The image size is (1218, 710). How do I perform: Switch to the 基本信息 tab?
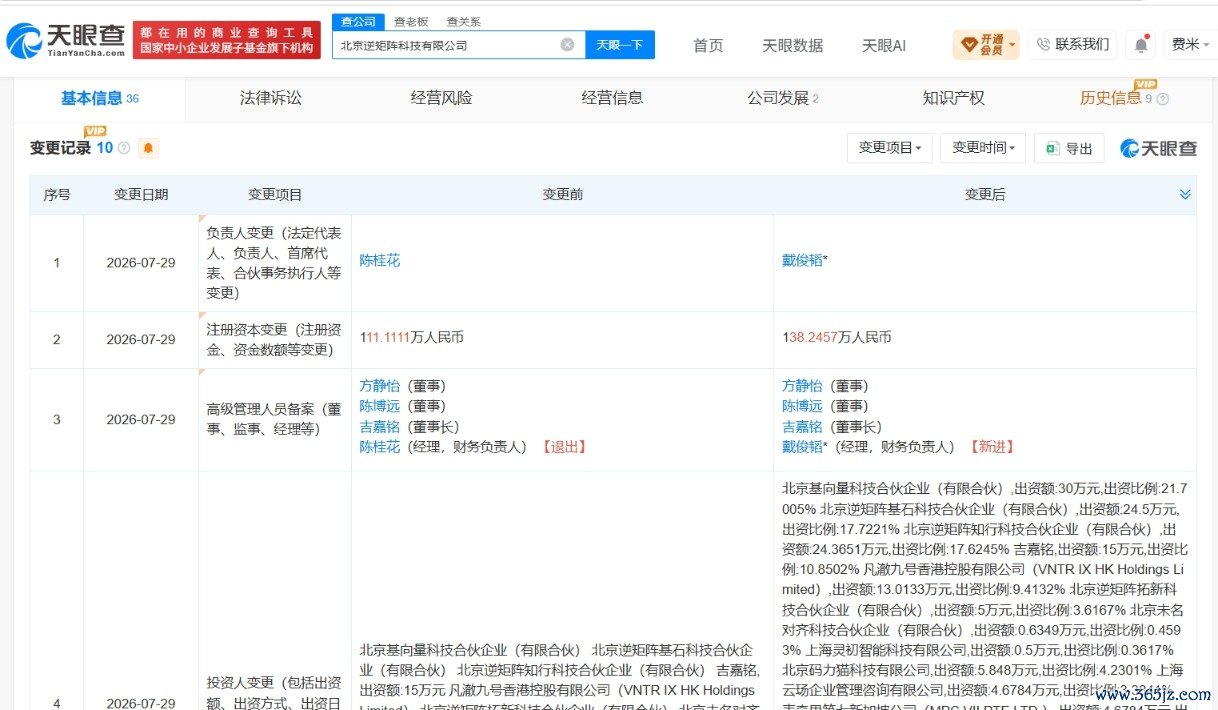[99, 98]
